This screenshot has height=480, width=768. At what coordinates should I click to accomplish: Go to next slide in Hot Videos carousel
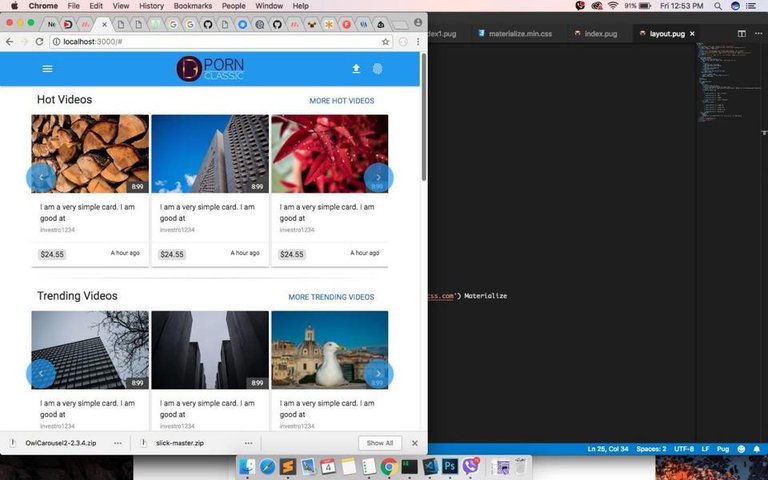[x=378, y=177]
